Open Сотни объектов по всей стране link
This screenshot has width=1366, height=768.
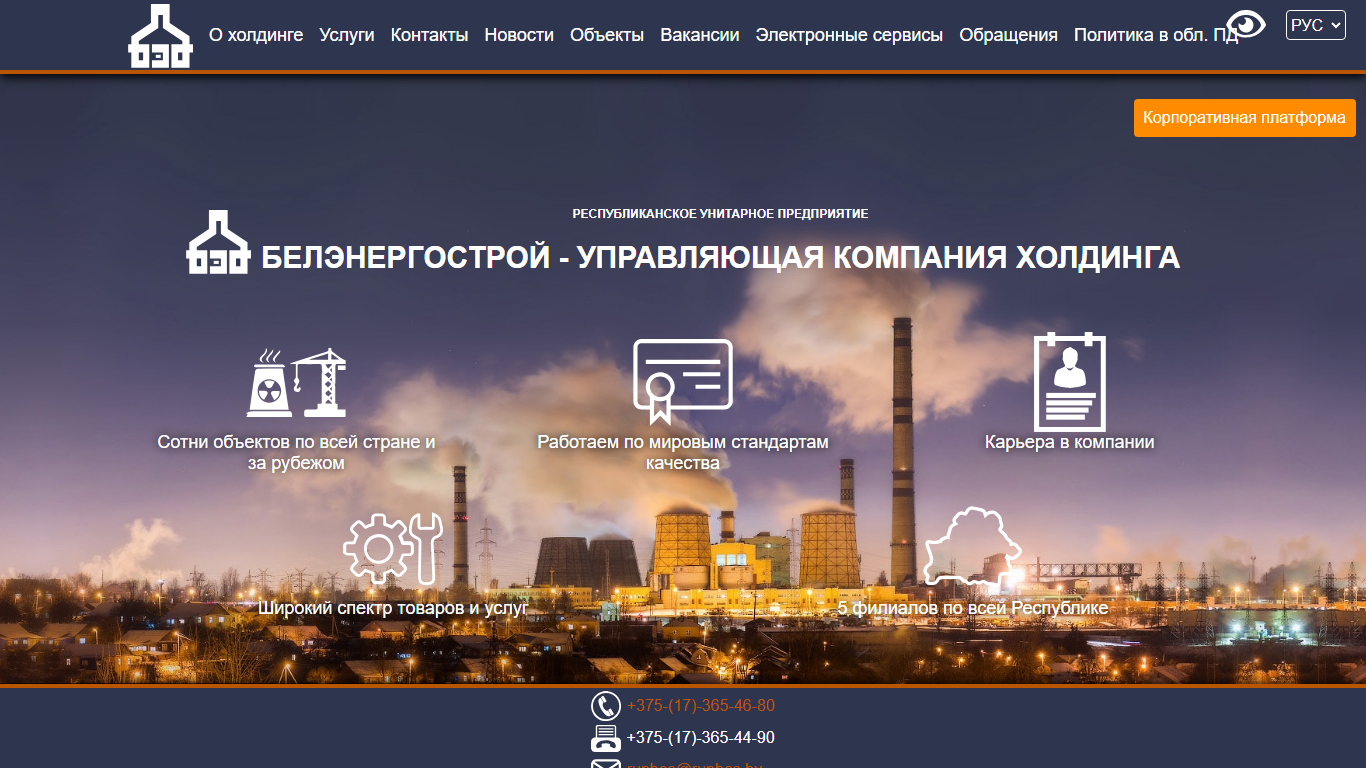tap(296, 452)
